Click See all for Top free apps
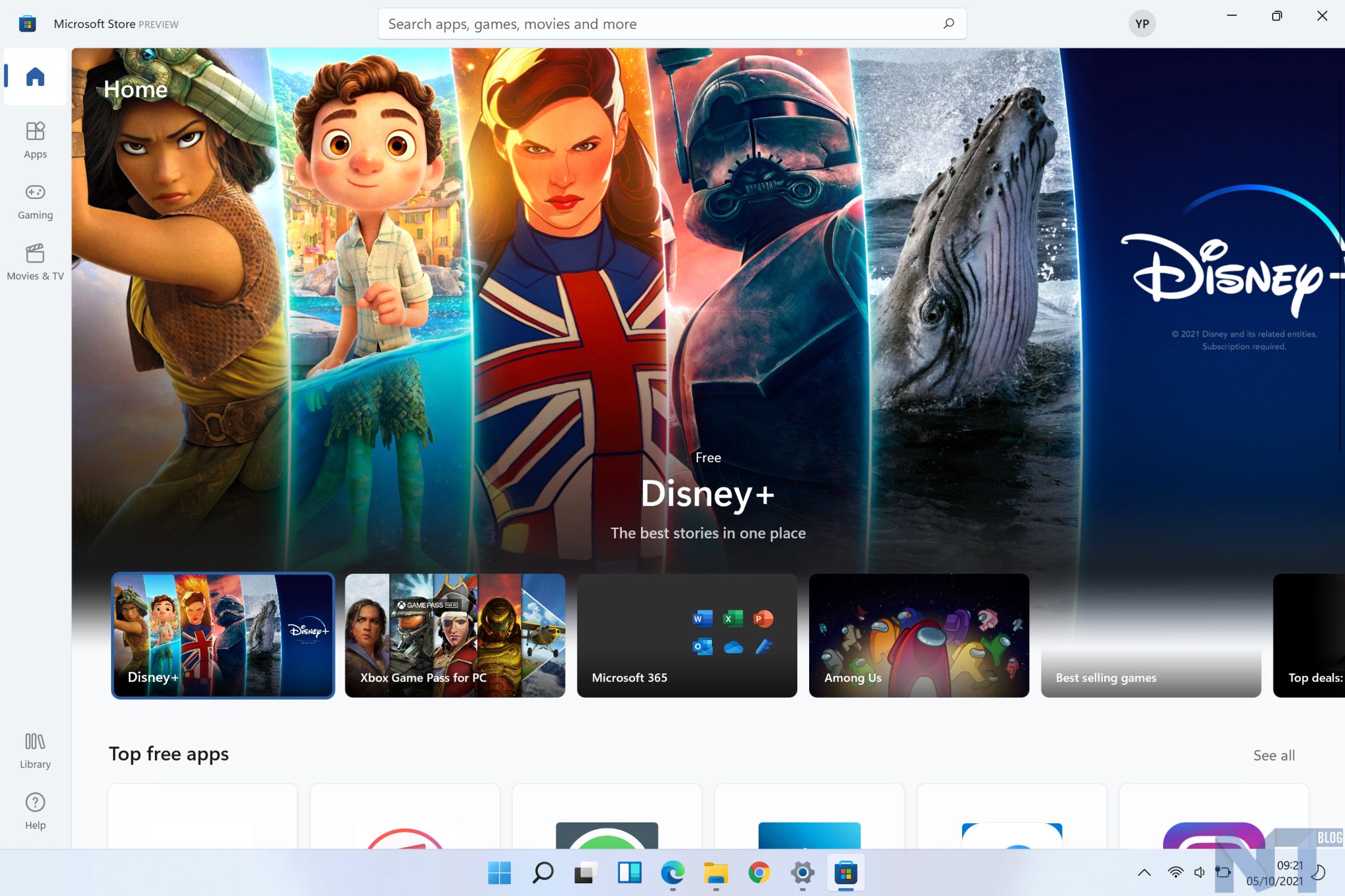Image resolution: width=1345 pixels, height=896 pixels. 1273,755
